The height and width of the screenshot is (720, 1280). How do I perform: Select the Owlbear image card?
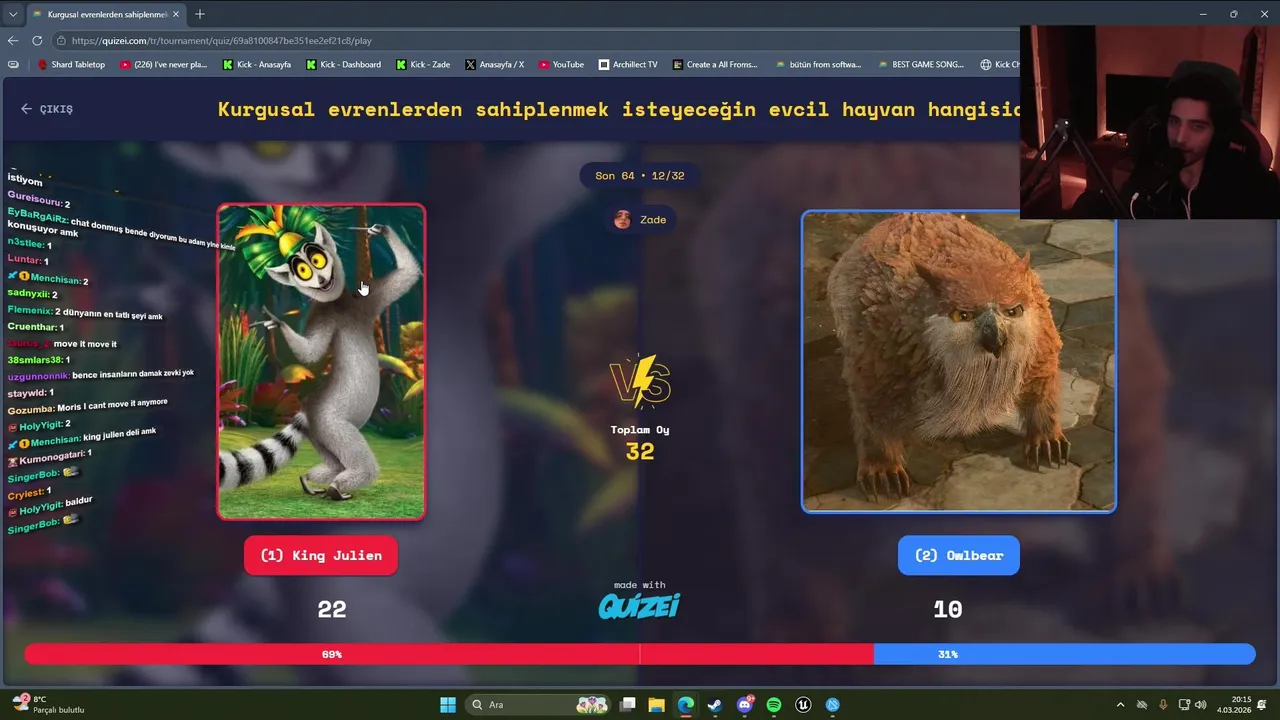click(959, 362)
